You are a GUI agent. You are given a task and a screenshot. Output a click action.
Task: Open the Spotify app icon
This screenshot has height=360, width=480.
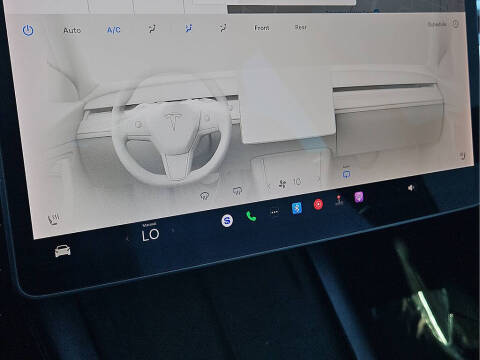[227, 220]
